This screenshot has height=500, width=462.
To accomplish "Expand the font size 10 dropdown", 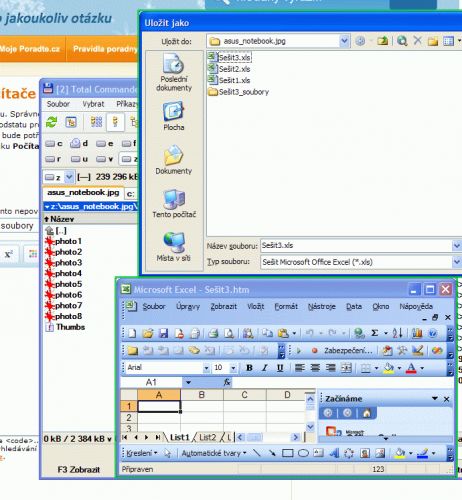I will pos(233,368).
